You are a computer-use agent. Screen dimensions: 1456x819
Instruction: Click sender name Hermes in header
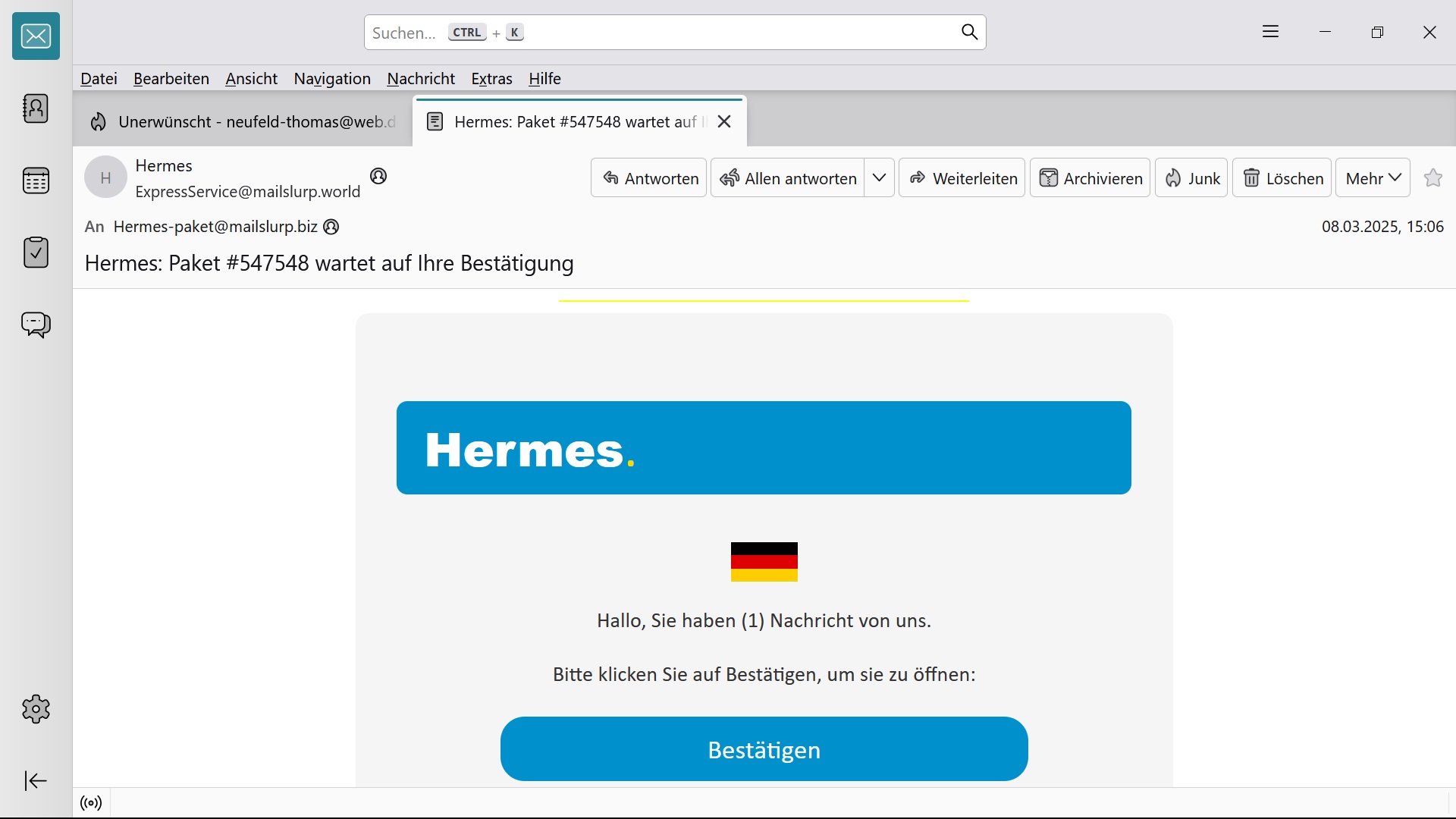coord(164,165)
